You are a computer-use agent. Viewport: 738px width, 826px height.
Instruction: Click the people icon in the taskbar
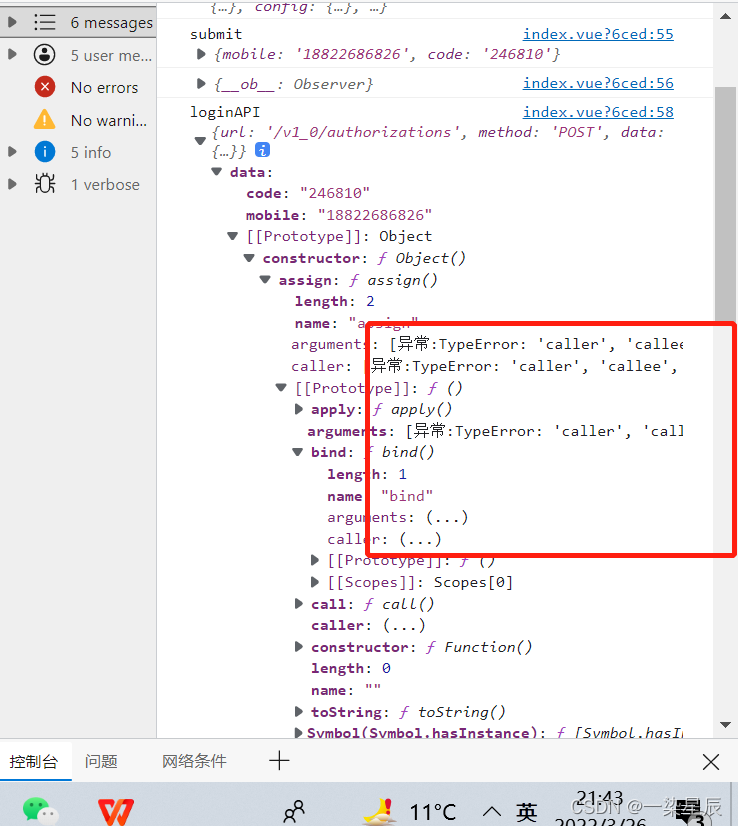[294, 811]
